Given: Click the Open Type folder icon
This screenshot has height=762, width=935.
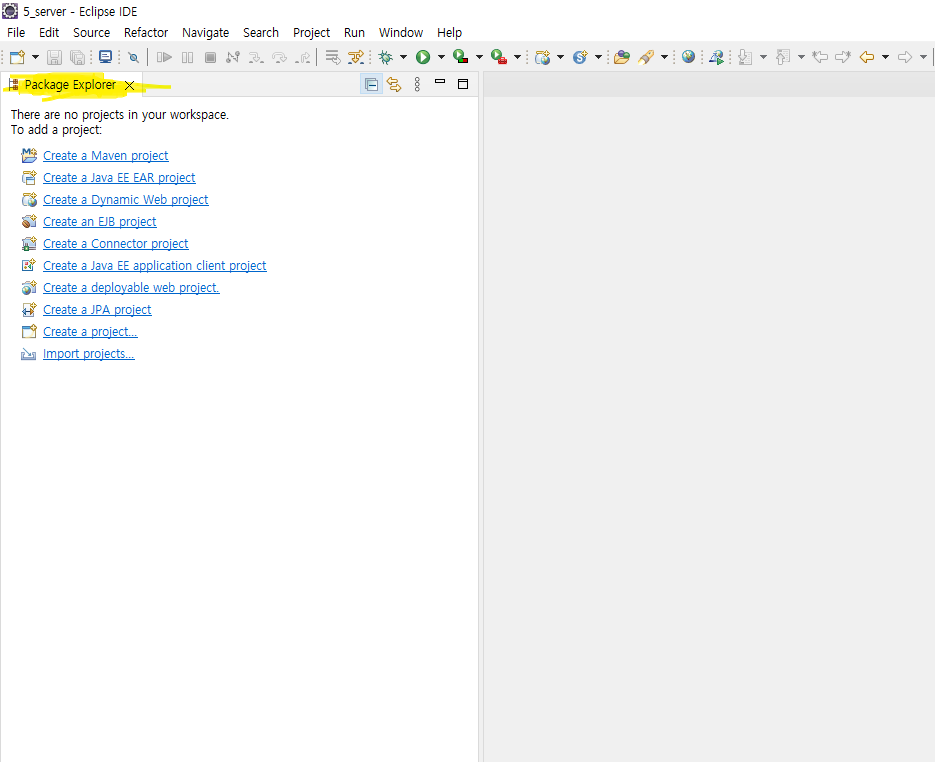Looking at the screenshot, I should 622,57.
